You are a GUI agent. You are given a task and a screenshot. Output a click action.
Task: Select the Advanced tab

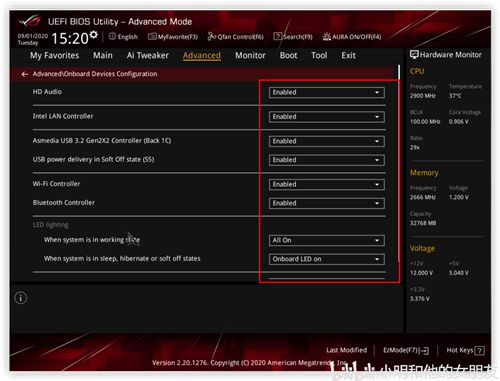coord(202,55)
